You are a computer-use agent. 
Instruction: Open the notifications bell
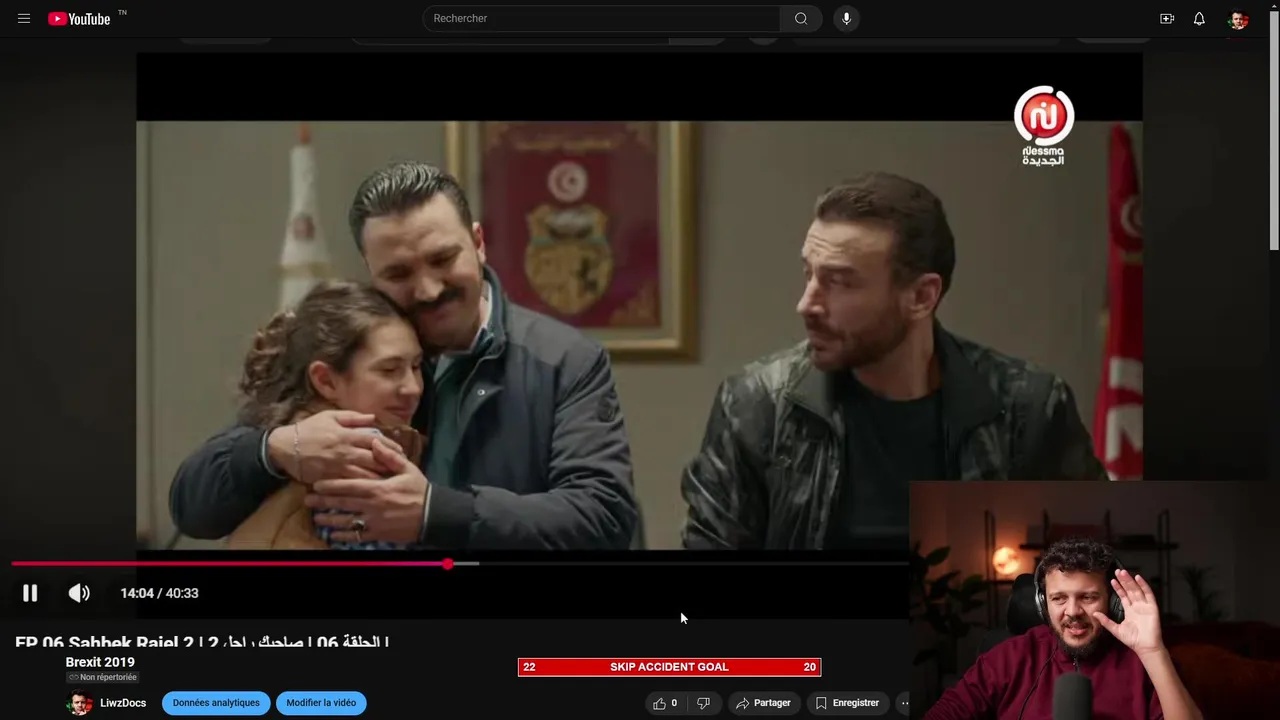coord(1199,18)
